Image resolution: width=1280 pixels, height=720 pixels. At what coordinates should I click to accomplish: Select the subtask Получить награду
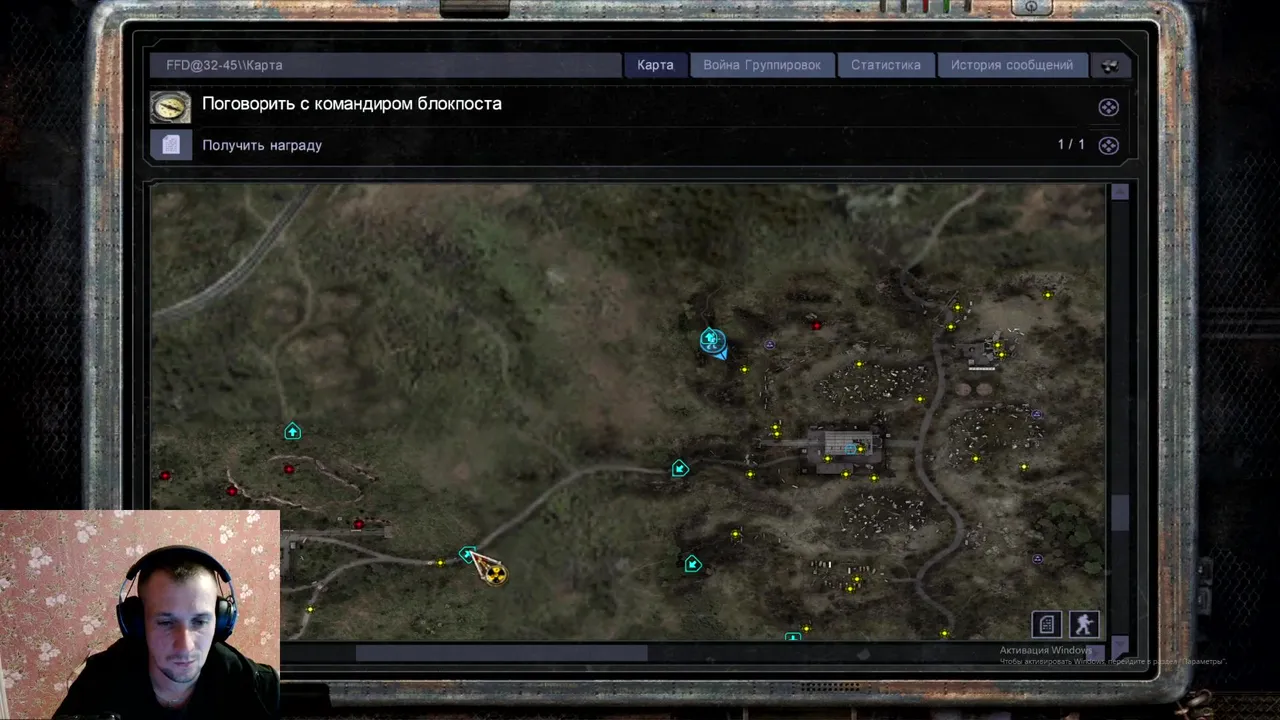pyautogui.click(x=262, y=145)
